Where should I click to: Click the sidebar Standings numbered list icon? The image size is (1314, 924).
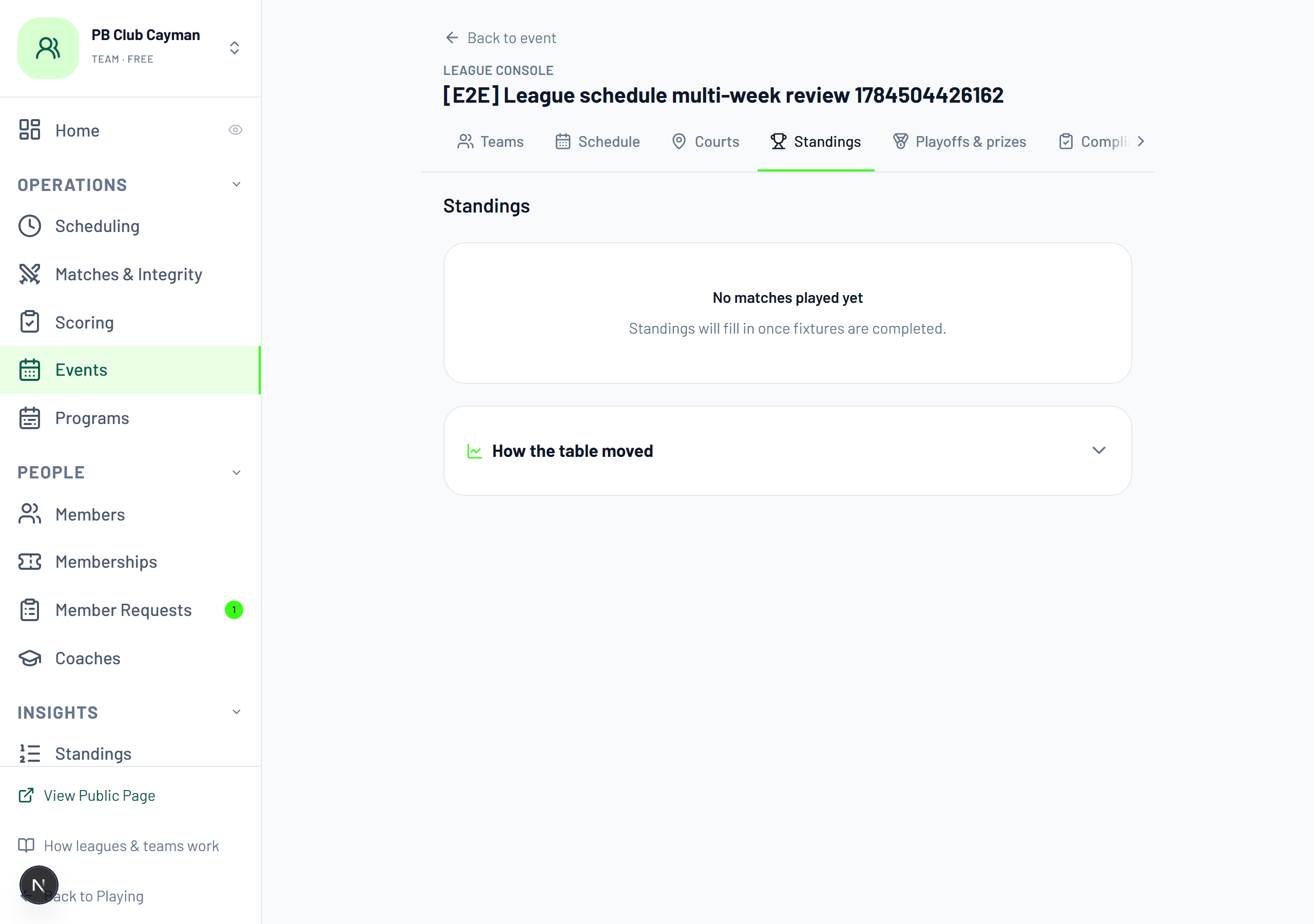[x=30, y=754]
